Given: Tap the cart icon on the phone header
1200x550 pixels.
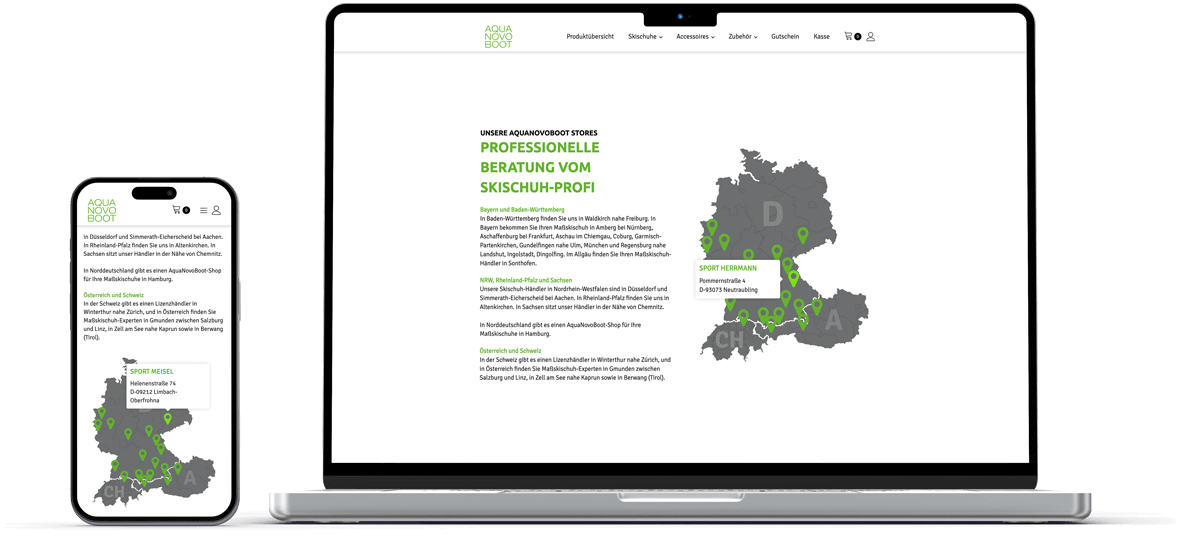Looking at the screenshot, I should click(177, 210).
